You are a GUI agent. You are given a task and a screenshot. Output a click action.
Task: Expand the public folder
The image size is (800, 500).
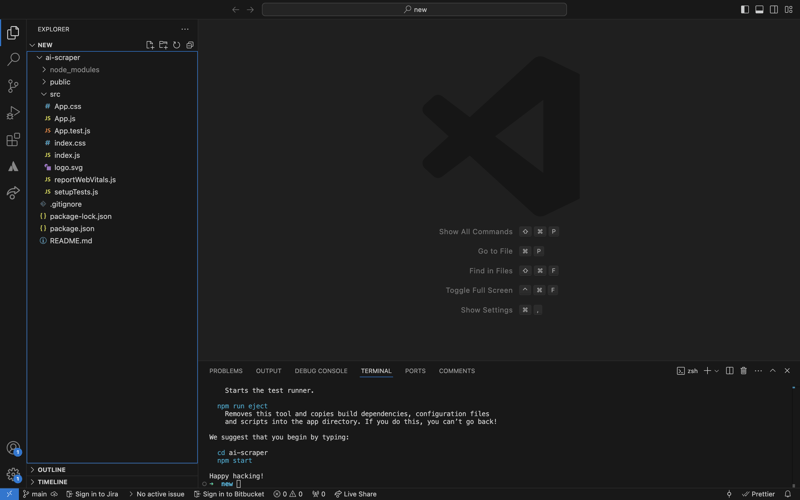[44, 82]
